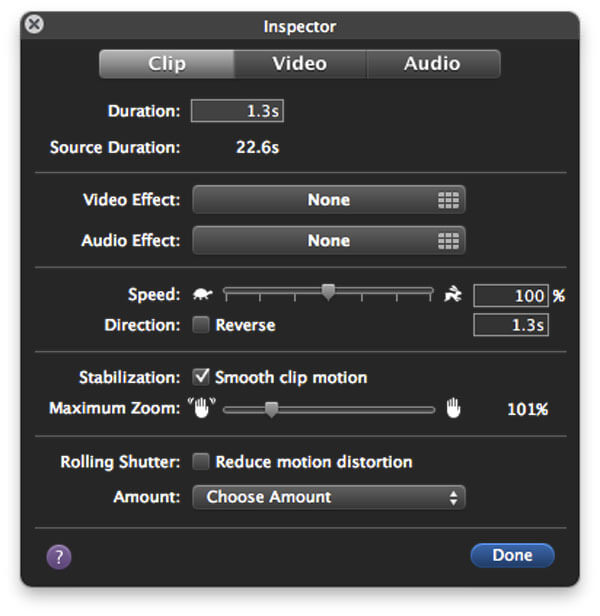Viewport: 600px width, 616px height.
Task: Enable Reduce motion distortion checkbox
Action: point(201,462)
